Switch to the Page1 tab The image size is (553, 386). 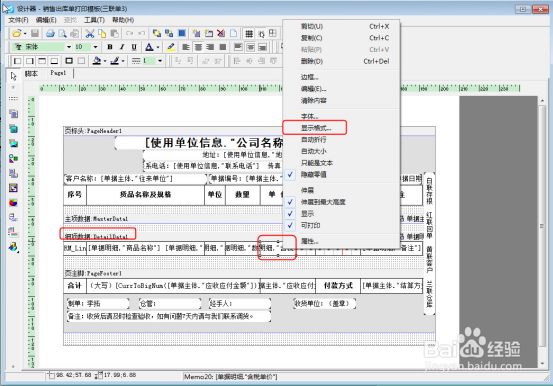58,73
